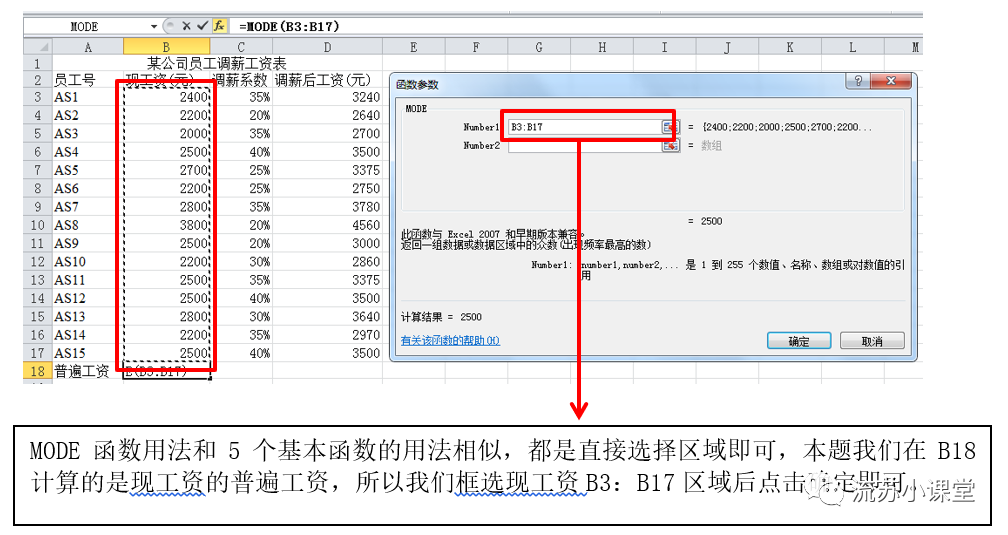The width and height of the screenshot is (1008, 535).
Task: Select column L header
Action: tap(852, 47)
